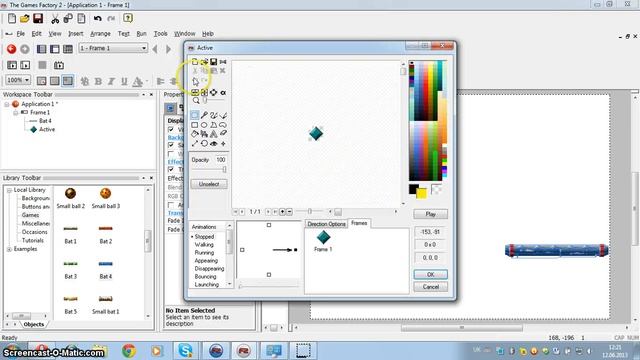The height and width of the screenshot is (360, 640).
Task: Collapse the Frame 1 tree node
Action: [x=16, y=112]
